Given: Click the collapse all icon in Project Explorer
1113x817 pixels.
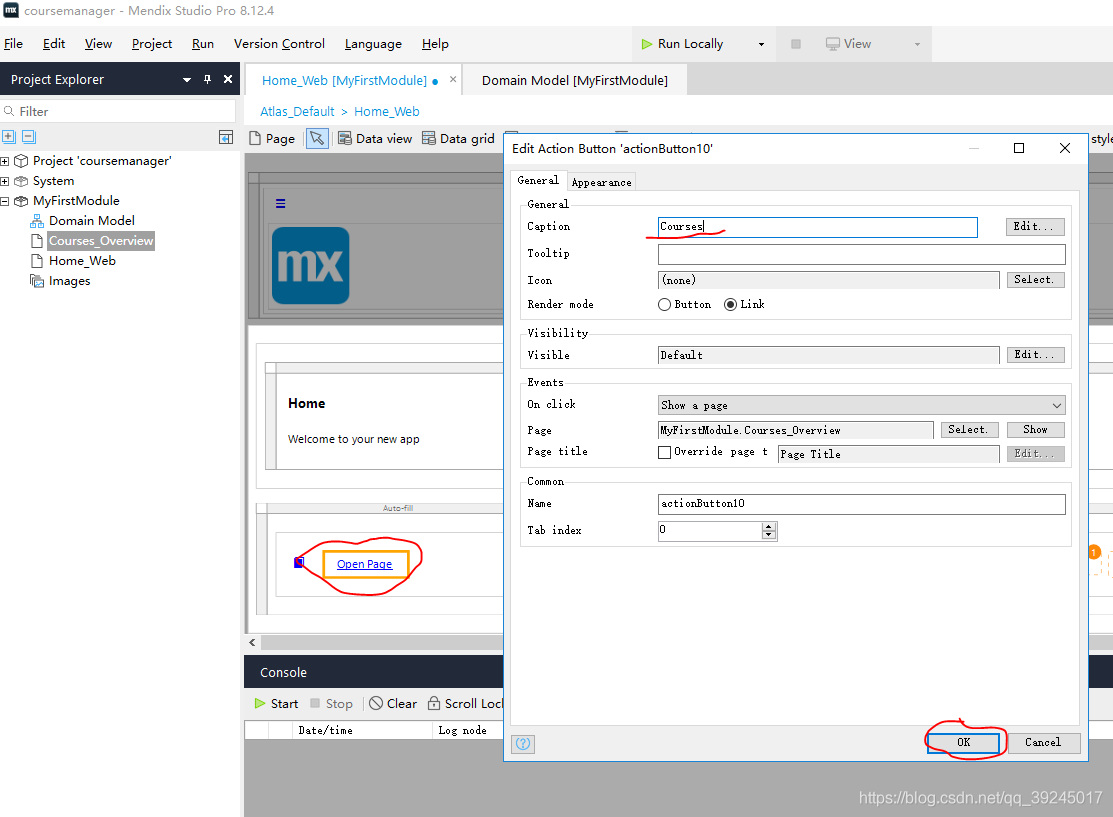Looking at the screenshot, I should (28, 137).
